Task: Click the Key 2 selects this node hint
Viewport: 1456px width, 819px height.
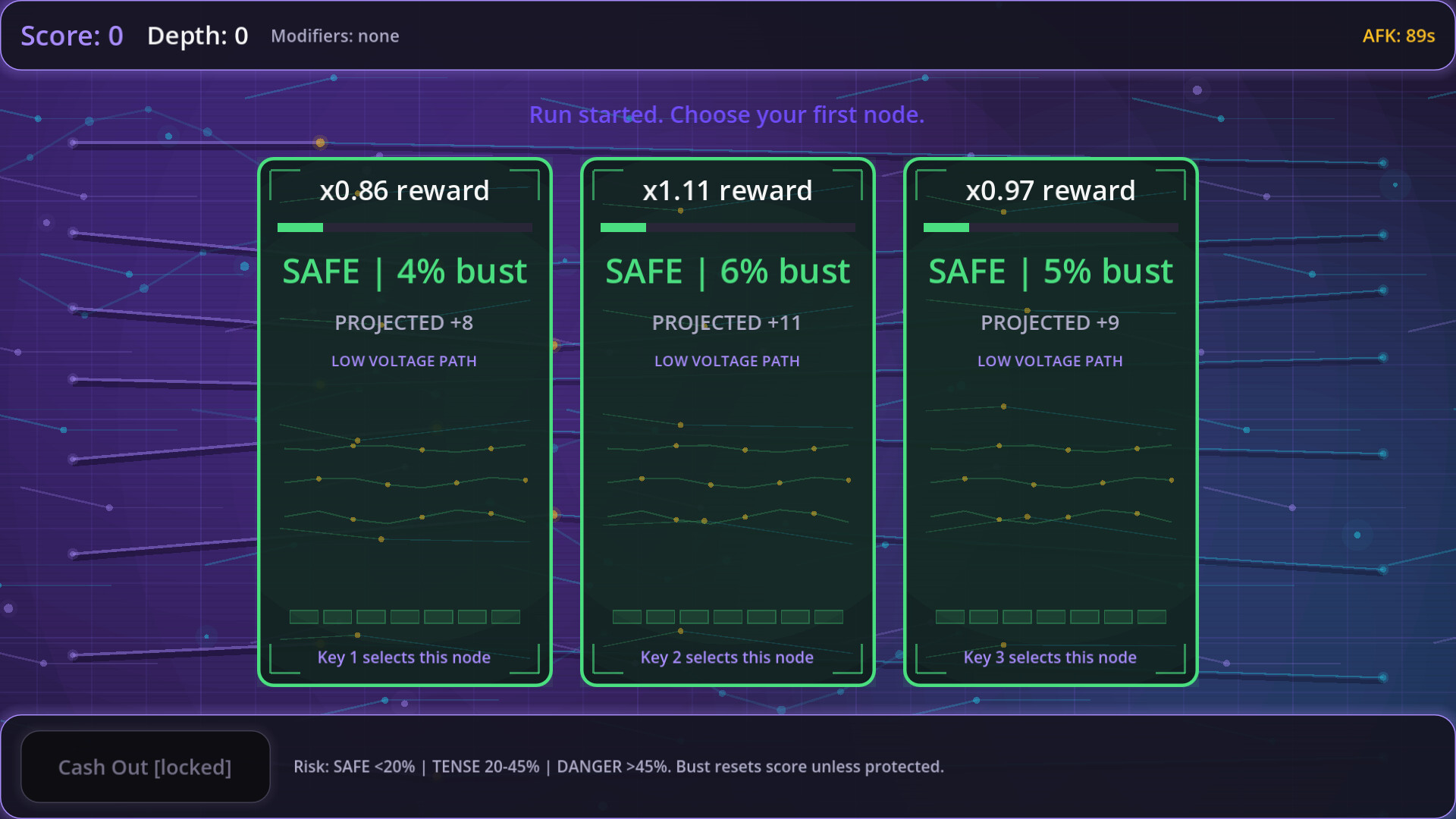Action: pos(727,657)
